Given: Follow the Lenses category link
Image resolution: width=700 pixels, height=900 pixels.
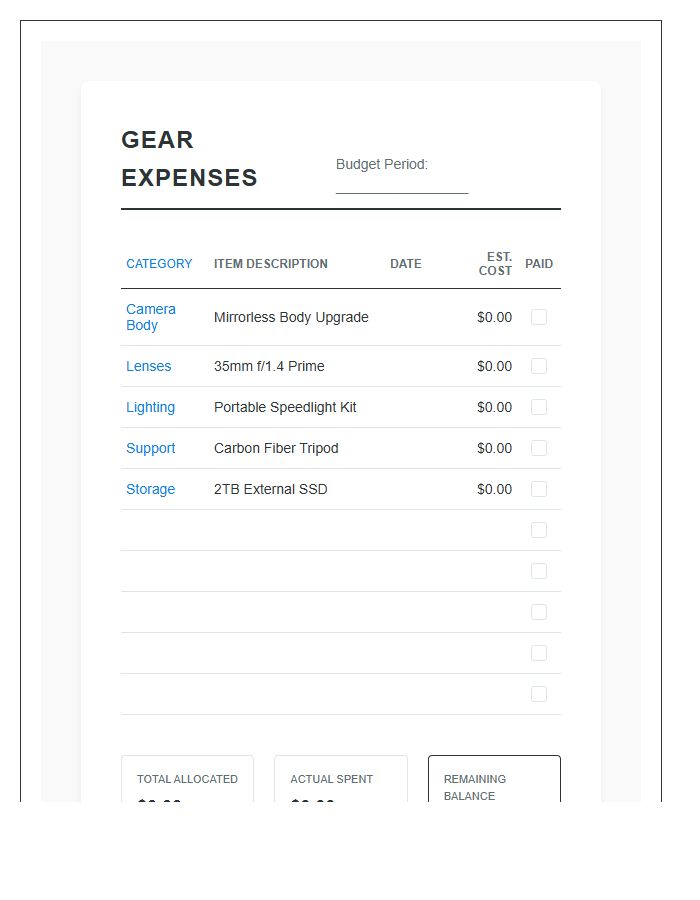Looking at the screenshot, I should [148, 366].
